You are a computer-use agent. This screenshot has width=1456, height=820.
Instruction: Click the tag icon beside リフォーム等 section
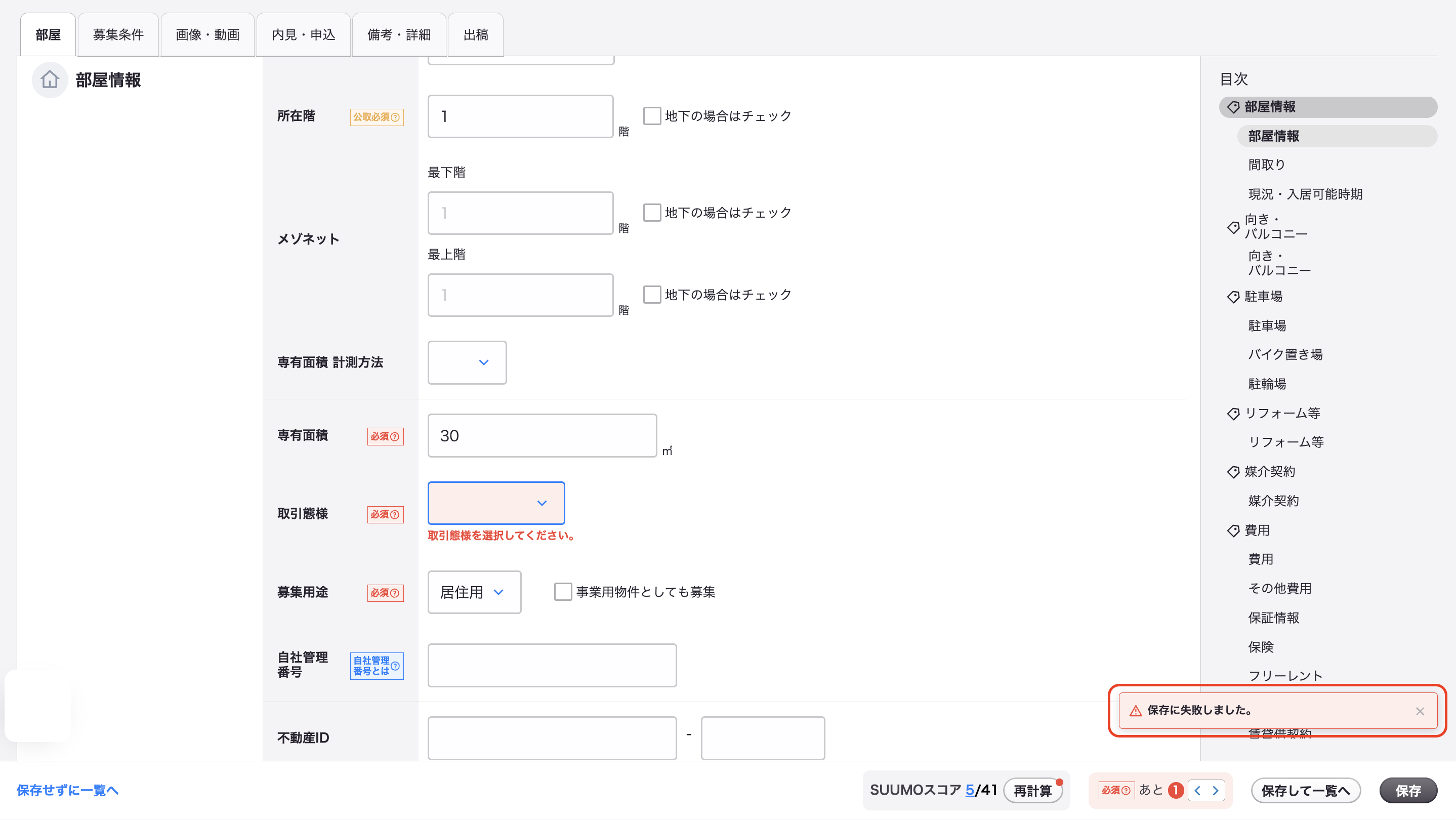pos(1233,414)
